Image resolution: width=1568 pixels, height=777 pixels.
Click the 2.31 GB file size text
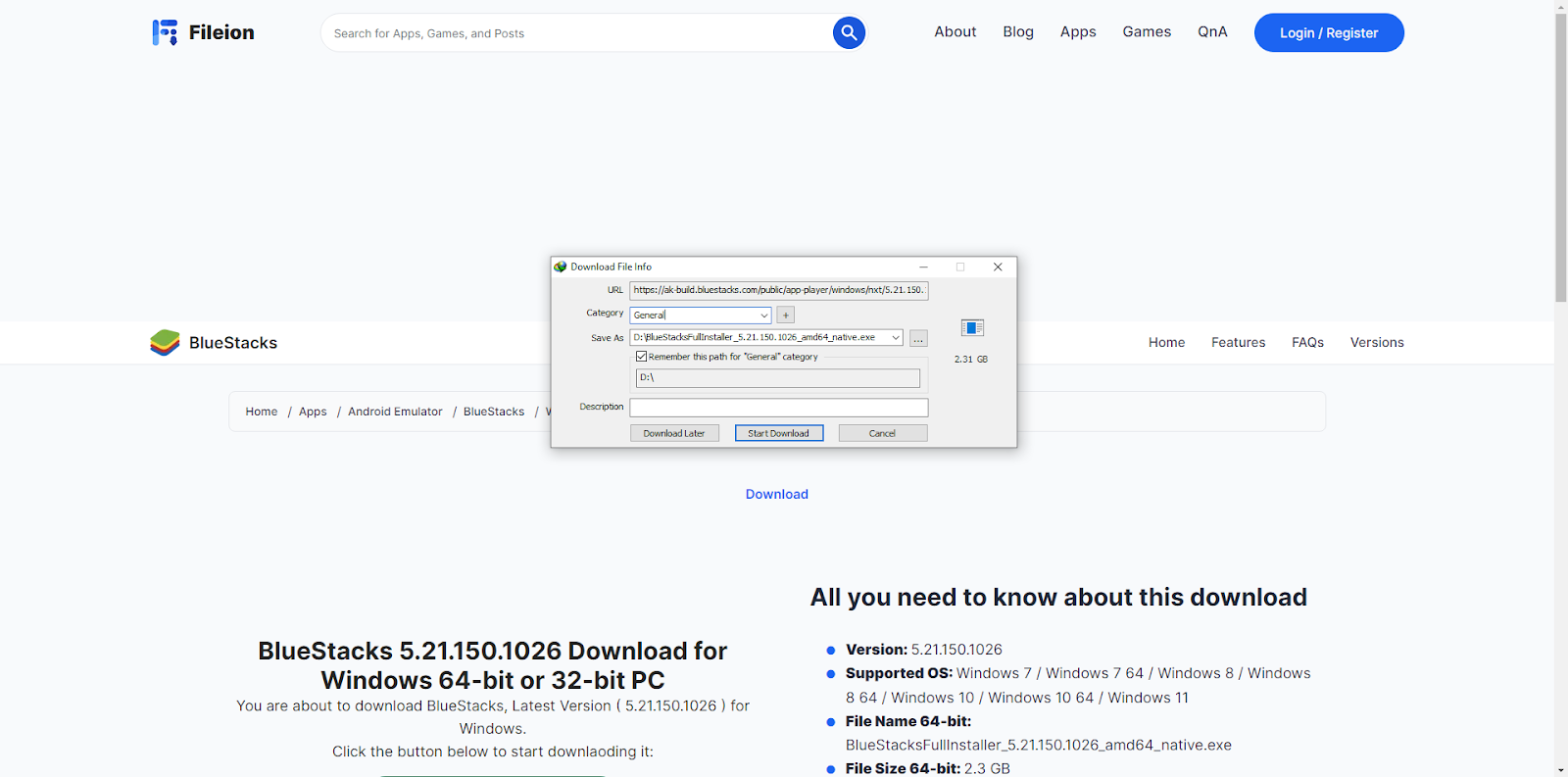pyautogui.click(x=971, y=360)
